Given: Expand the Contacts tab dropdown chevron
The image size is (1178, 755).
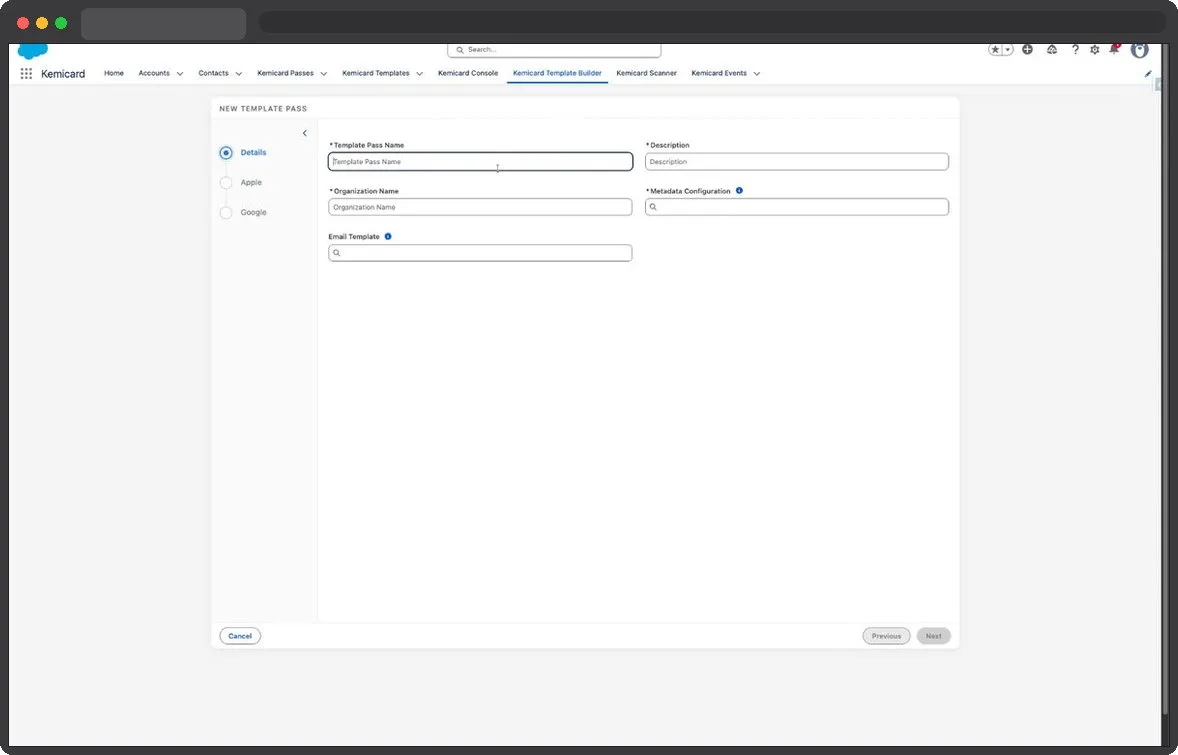Looking at the screenshot, I should (x=239, y=74).
